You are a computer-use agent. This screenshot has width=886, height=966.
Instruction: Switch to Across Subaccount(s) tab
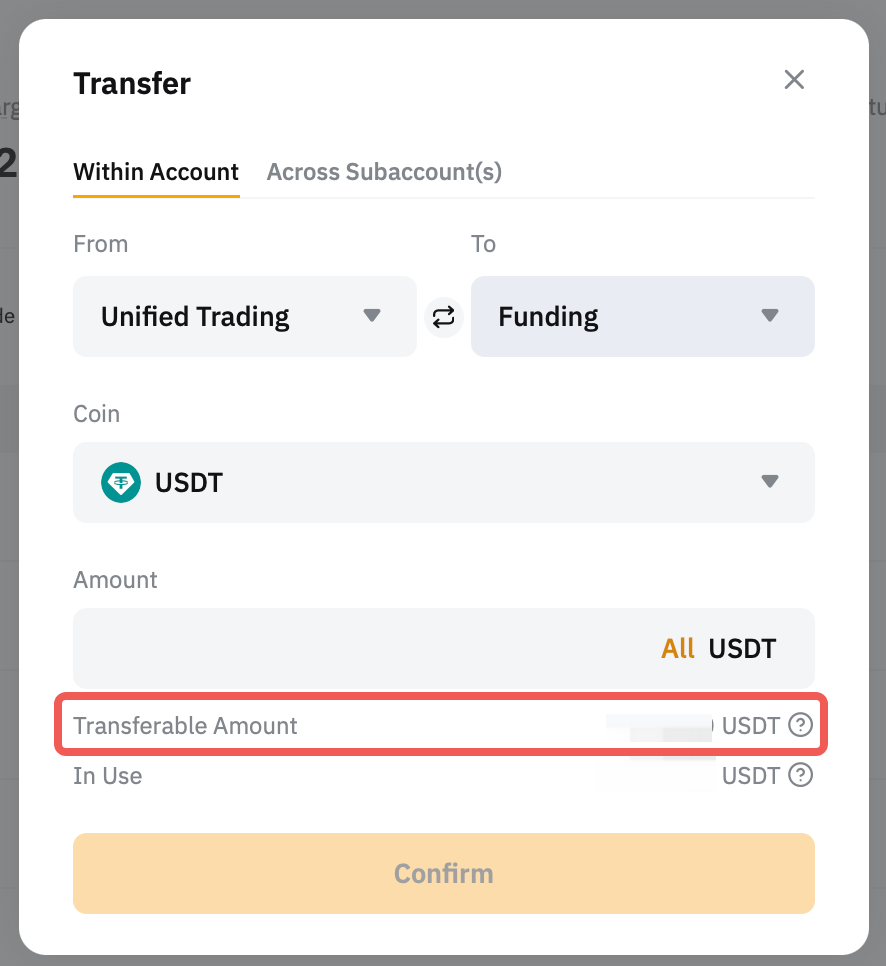pyautogui.click(x=384, y=172)
